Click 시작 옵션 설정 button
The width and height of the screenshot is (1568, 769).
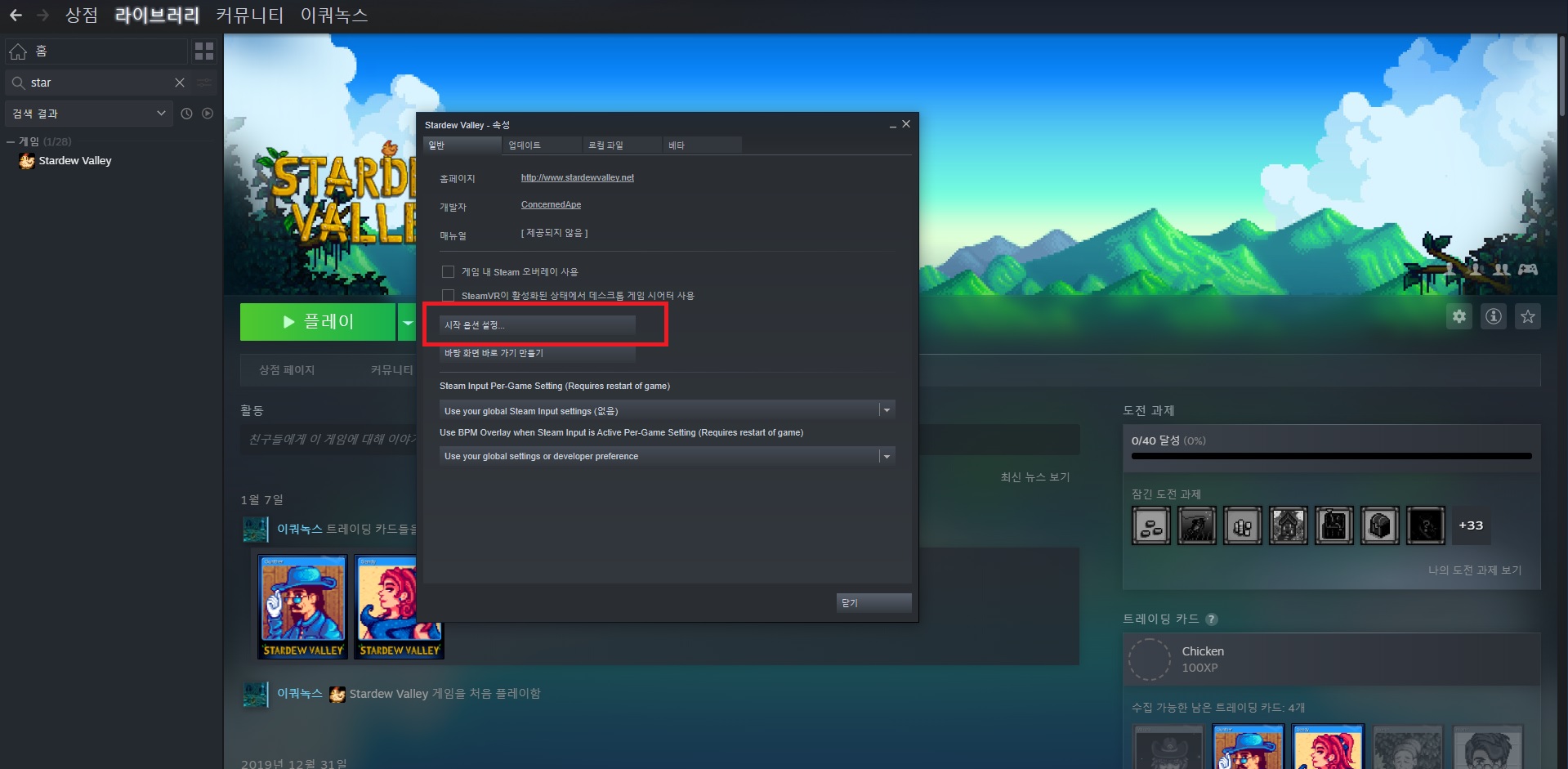coord(538,325)
